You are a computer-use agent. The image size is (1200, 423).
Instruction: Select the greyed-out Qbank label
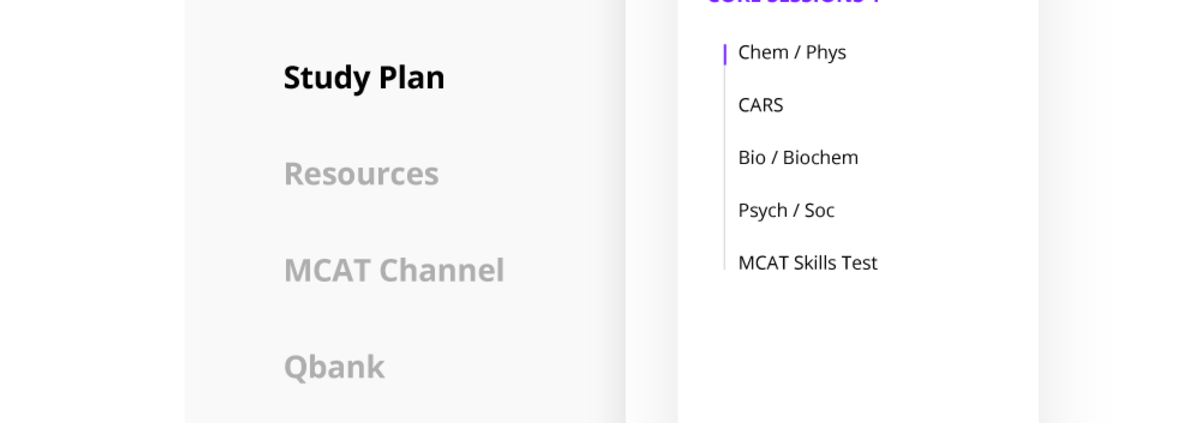tap(334, 367)
